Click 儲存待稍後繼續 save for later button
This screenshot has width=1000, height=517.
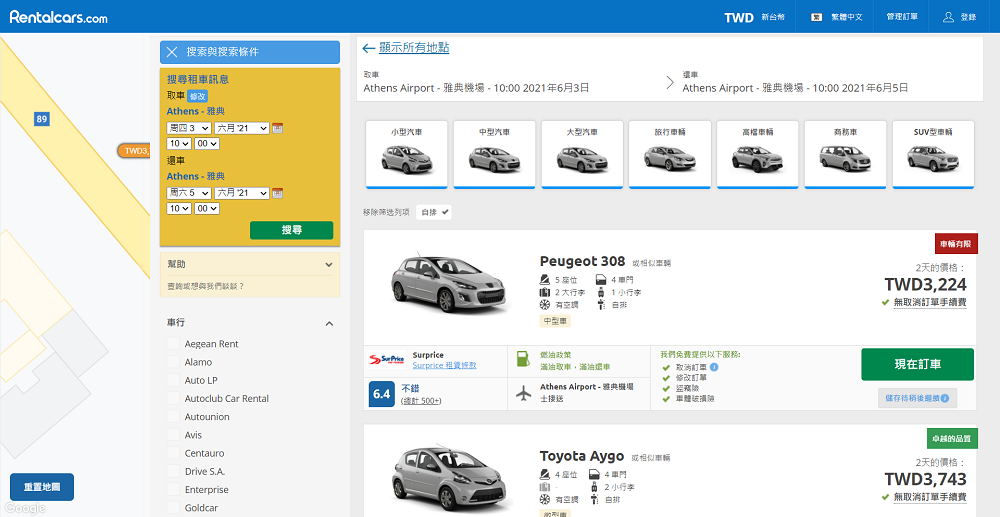[917, 398]
